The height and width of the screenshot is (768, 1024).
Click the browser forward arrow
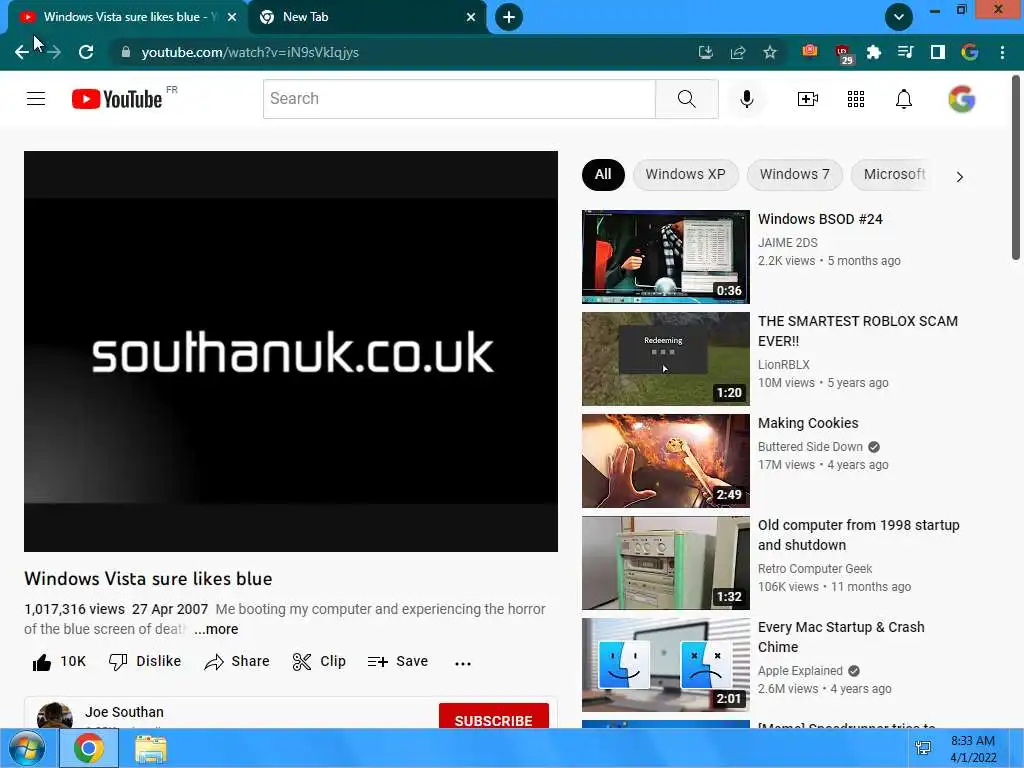click(54, 52)
